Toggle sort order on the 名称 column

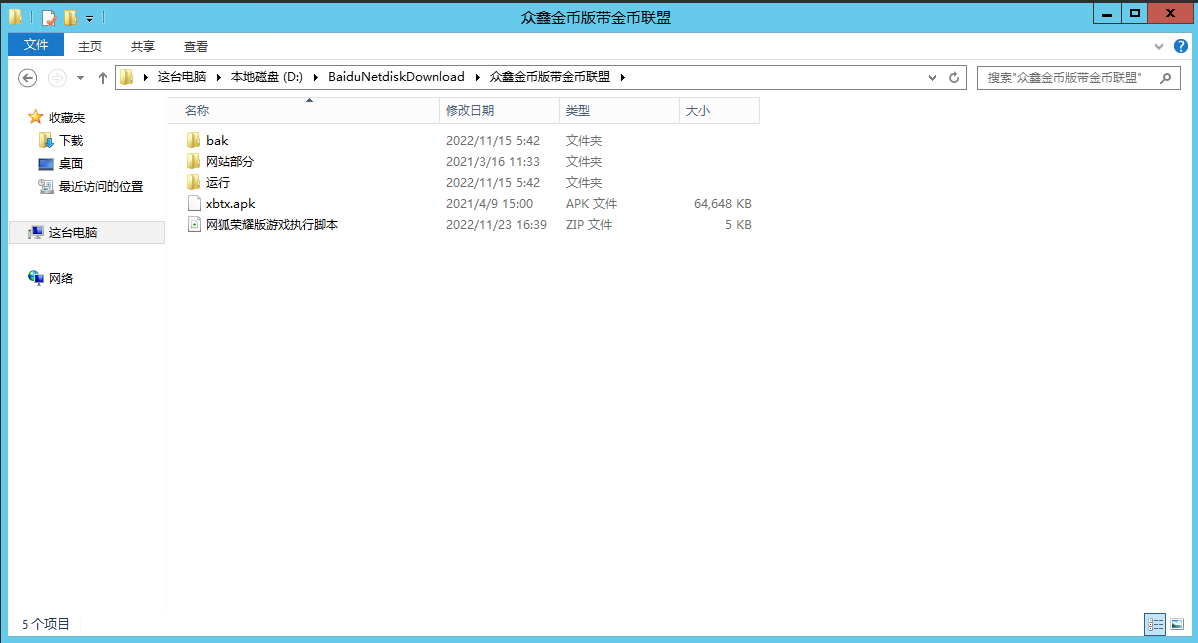click(196, 110)
